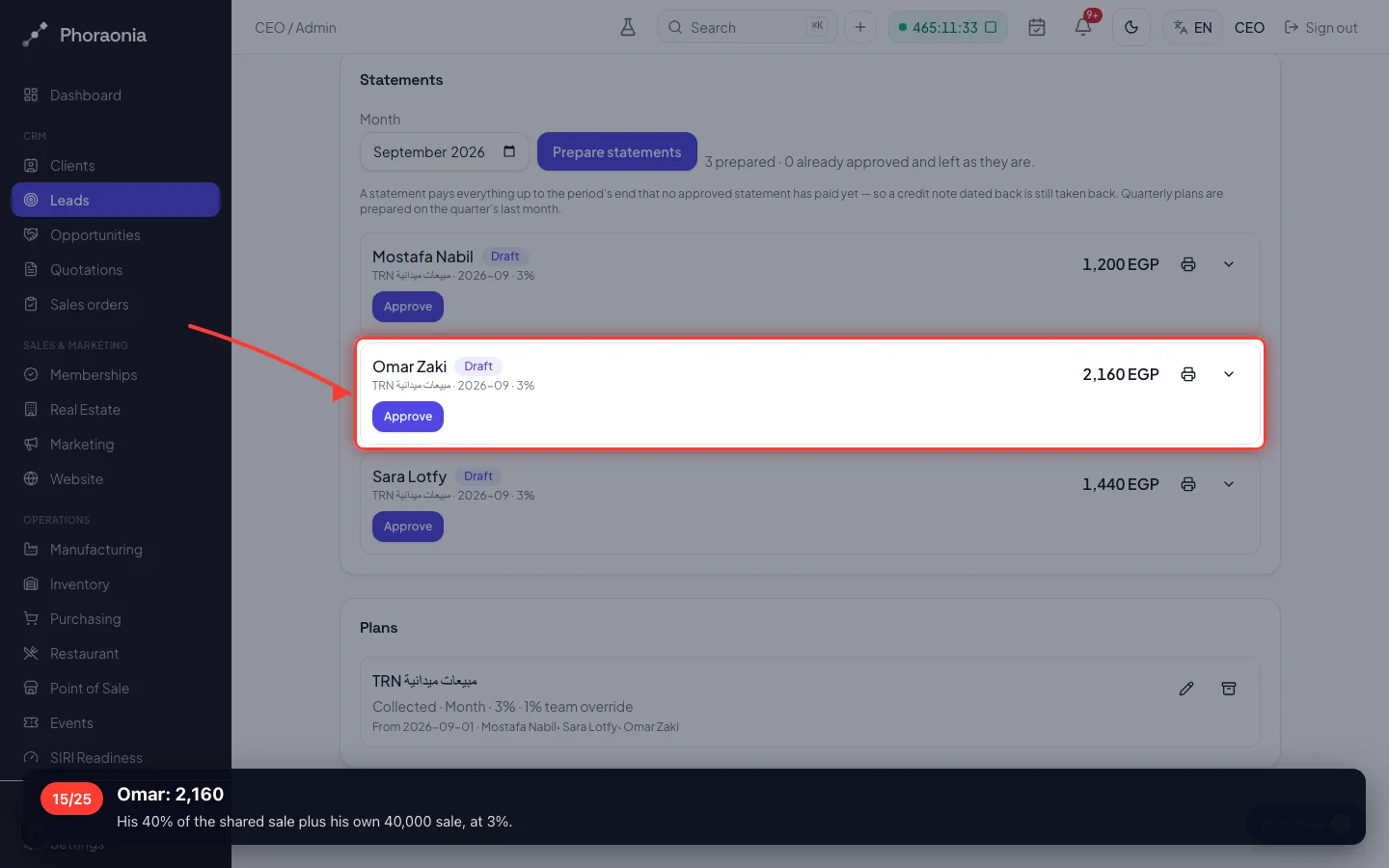Sign out of the app
This screenshot has height=868, width=1389.
click(x=1321, y=27)
